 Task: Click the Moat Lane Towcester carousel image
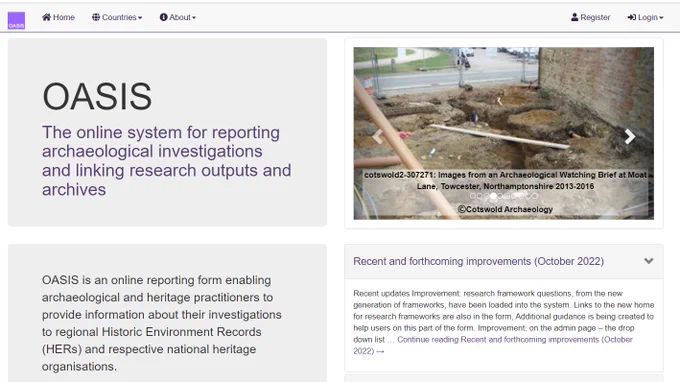(x=503, y=108)
